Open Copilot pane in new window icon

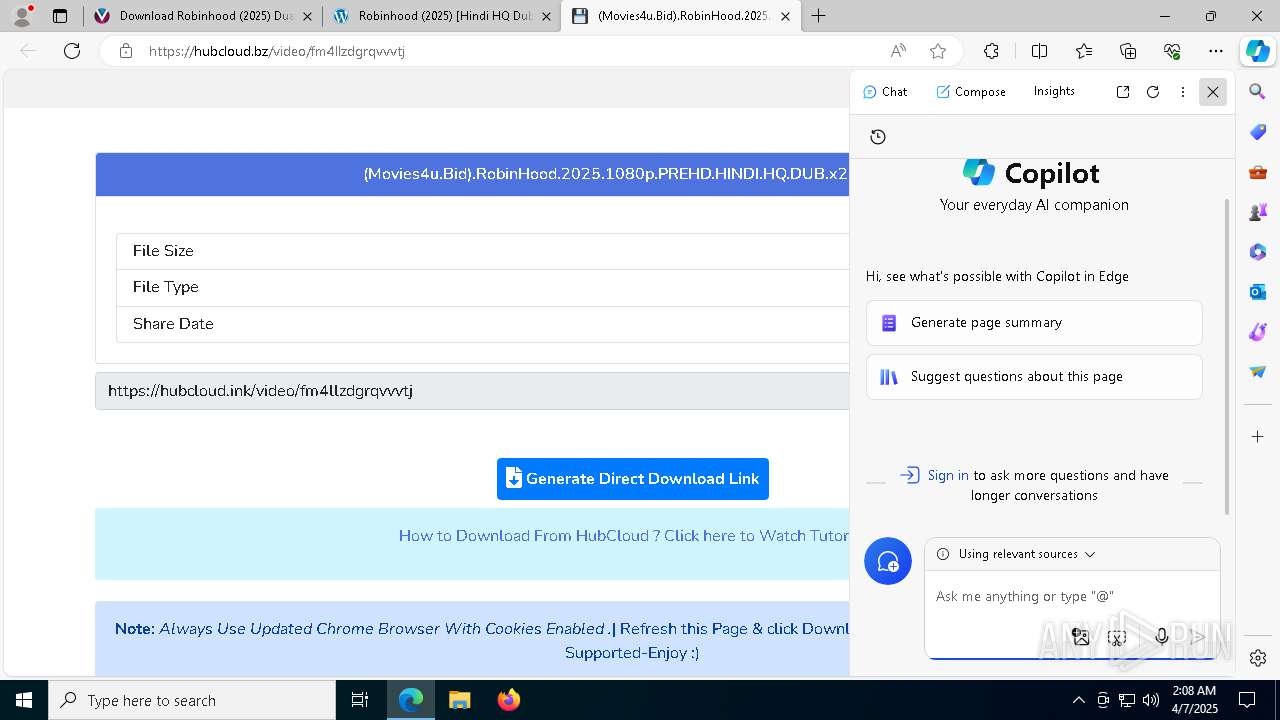point(1123,92)
